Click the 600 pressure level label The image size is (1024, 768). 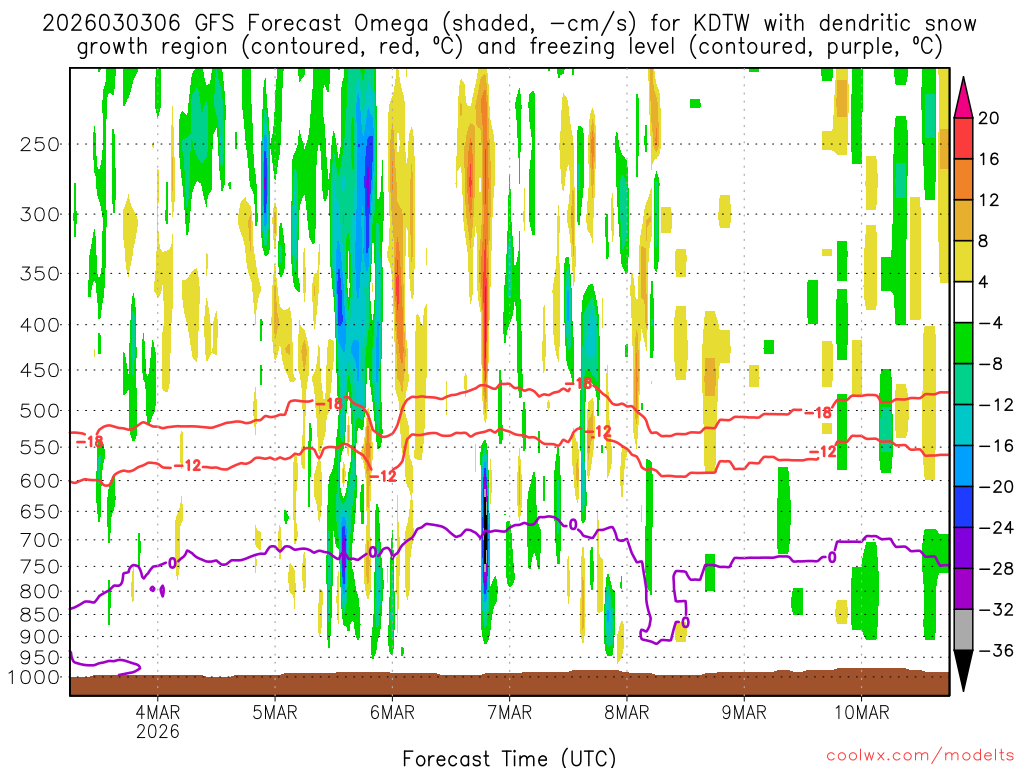(40, 481)
